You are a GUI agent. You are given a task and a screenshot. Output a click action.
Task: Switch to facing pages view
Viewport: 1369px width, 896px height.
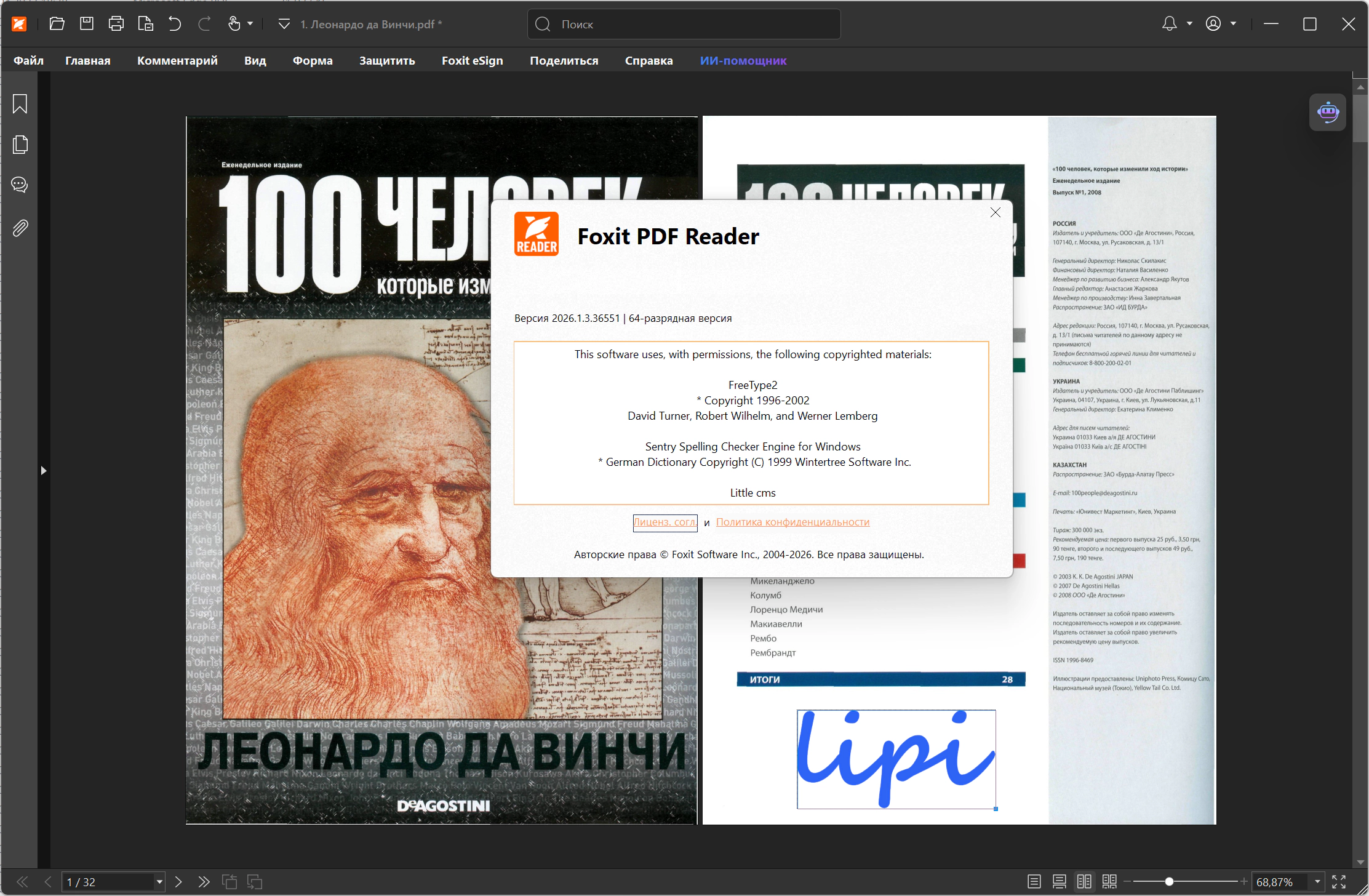click(x=1084, y=882)
